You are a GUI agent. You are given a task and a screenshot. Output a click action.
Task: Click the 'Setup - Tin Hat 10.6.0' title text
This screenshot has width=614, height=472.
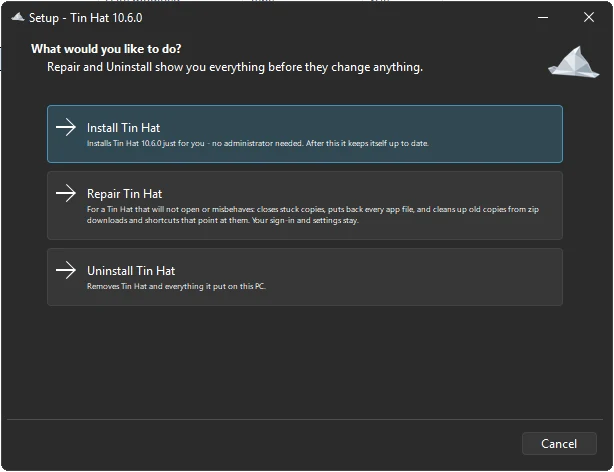click(x=86, y=18)
